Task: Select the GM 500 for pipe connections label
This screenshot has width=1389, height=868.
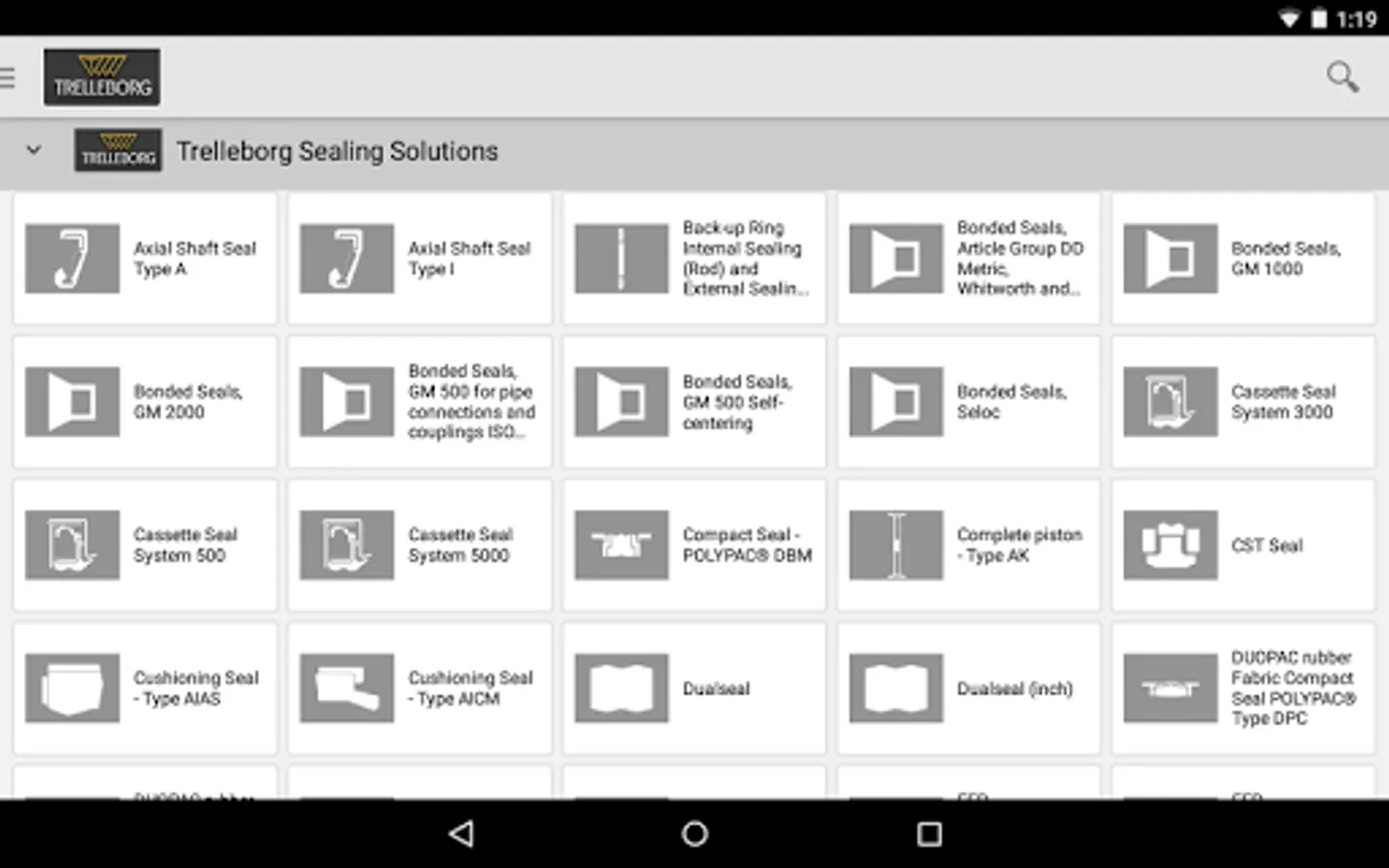Action: click(x=472, y=401)
